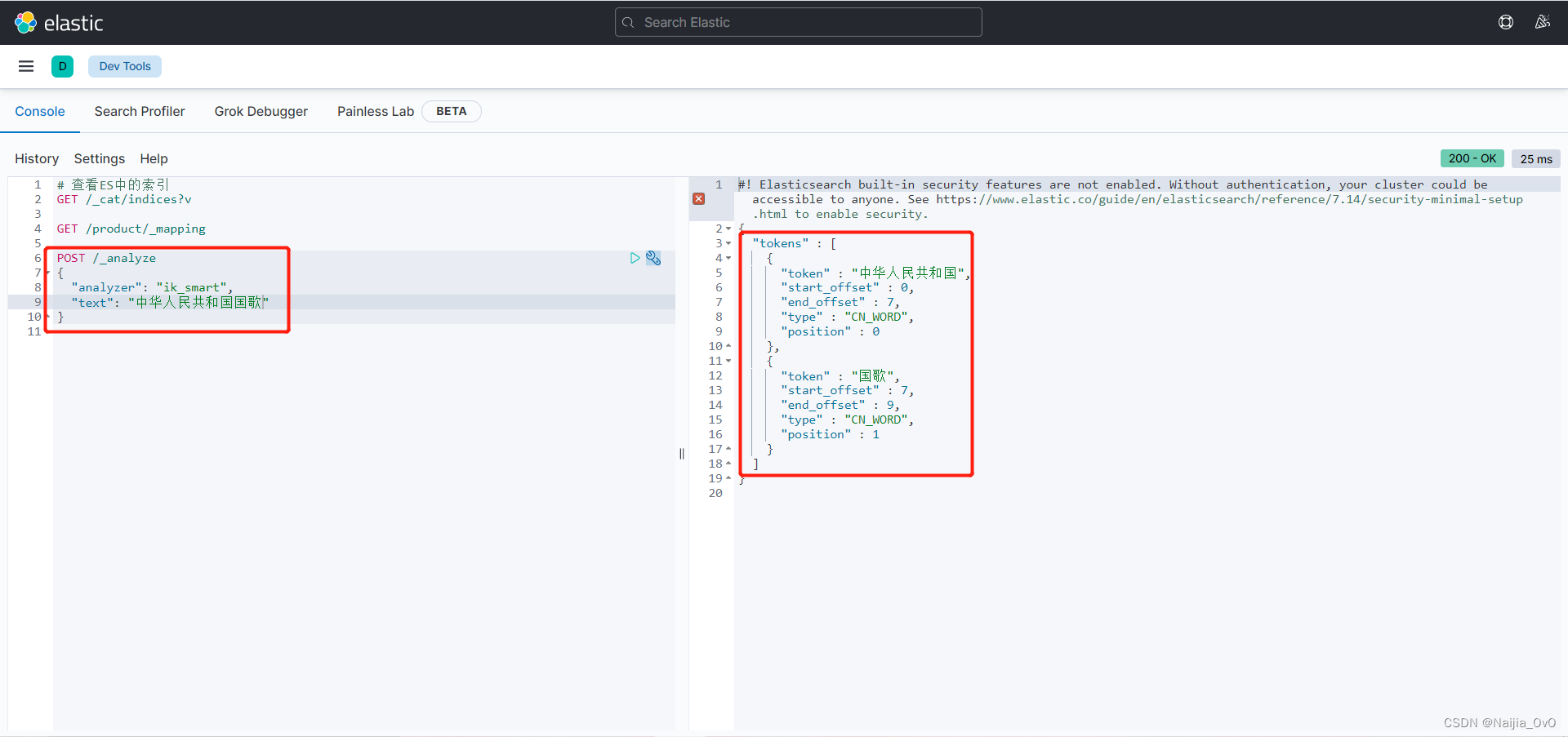Viewport: 1568px width, 737px height.
Task: Open the wrench request options
Action: click(653, 258)
